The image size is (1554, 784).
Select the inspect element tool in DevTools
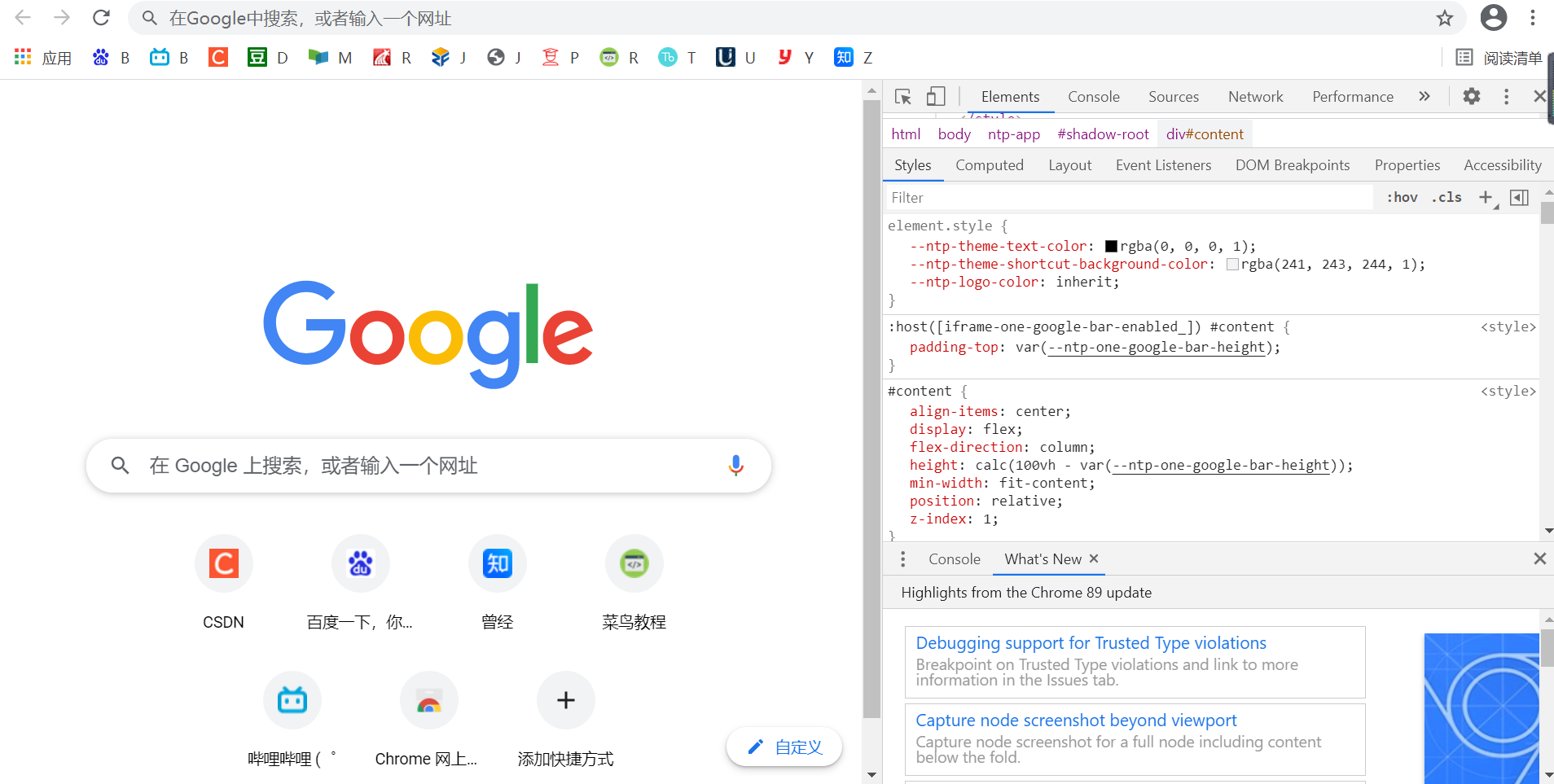point(902,96)
